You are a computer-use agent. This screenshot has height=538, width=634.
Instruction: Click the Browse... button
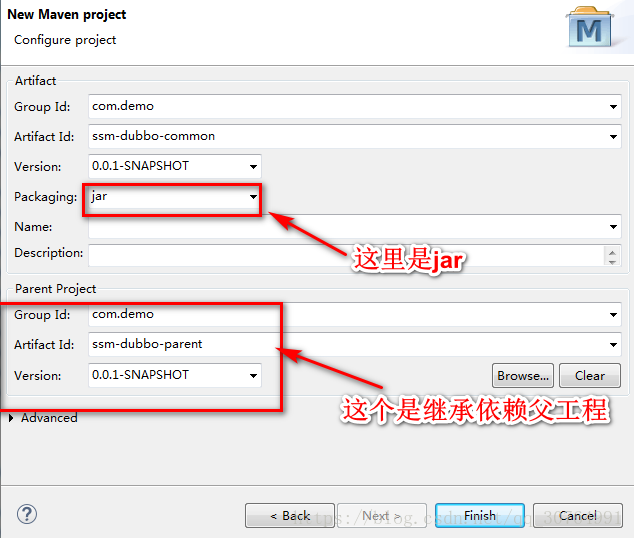tap(523, 376)
